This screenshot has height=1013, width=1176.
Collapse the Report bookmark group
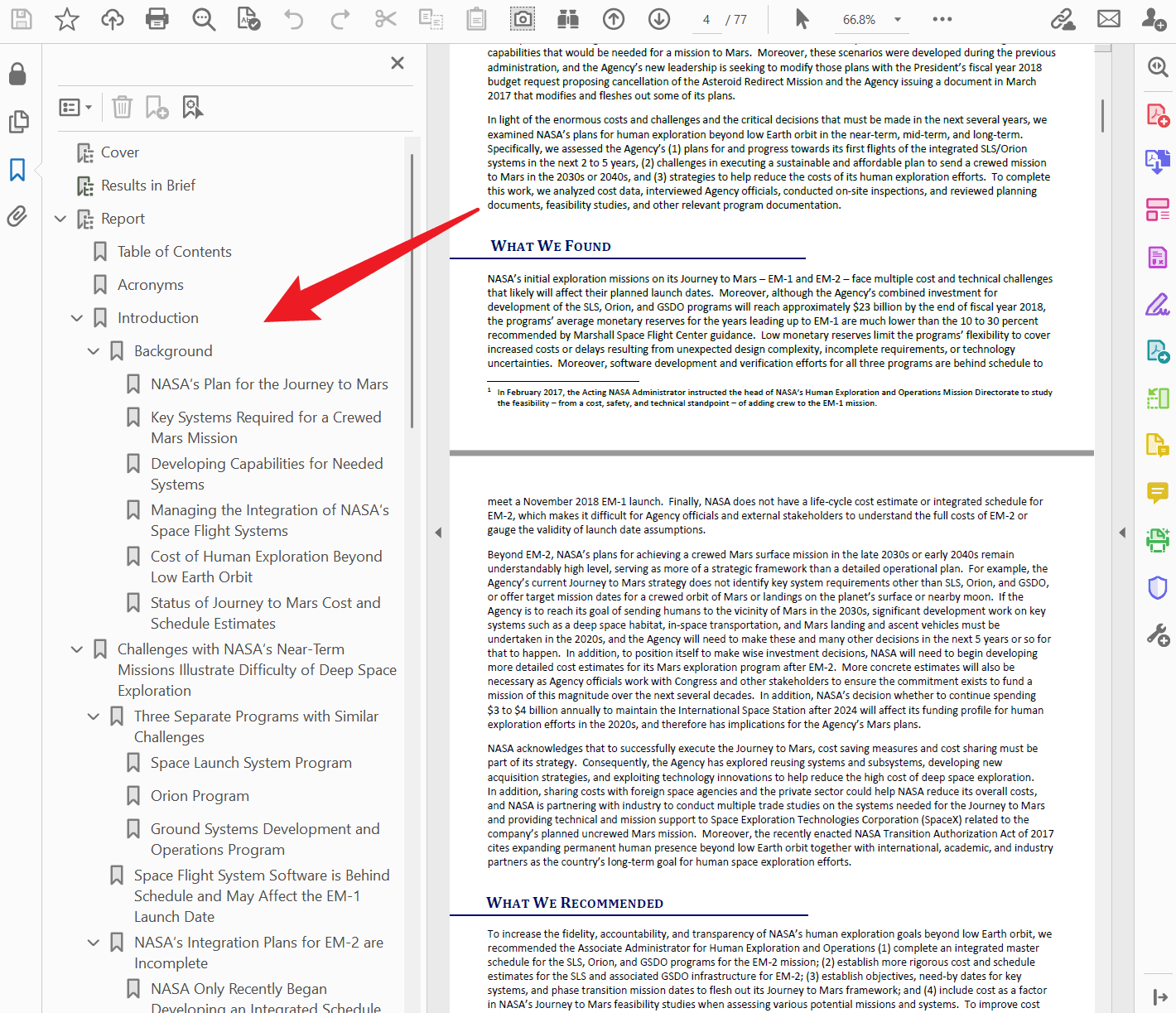point(60,219)
